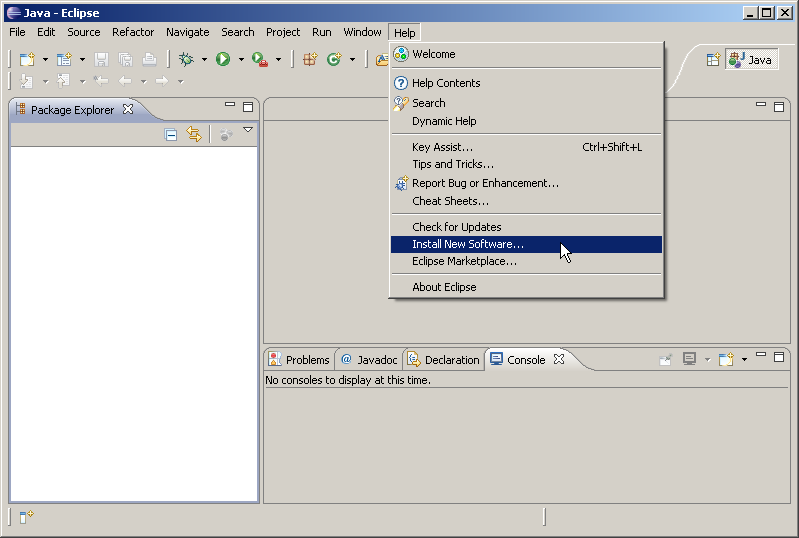This screenshot has height=538, width=799.
Task: Switch to the Javadoc tab
Action: [x=369, y=360]
